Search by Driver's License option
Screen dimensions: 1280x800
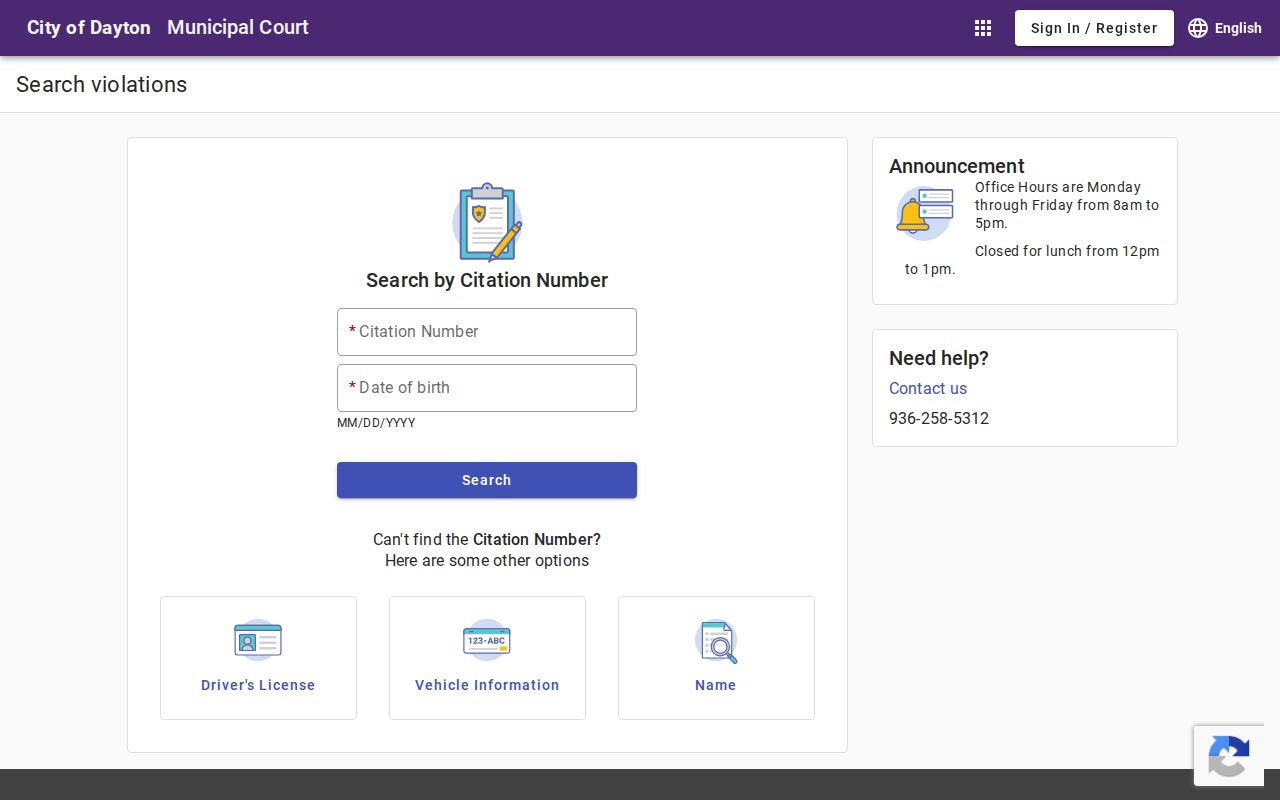point(258,658)
